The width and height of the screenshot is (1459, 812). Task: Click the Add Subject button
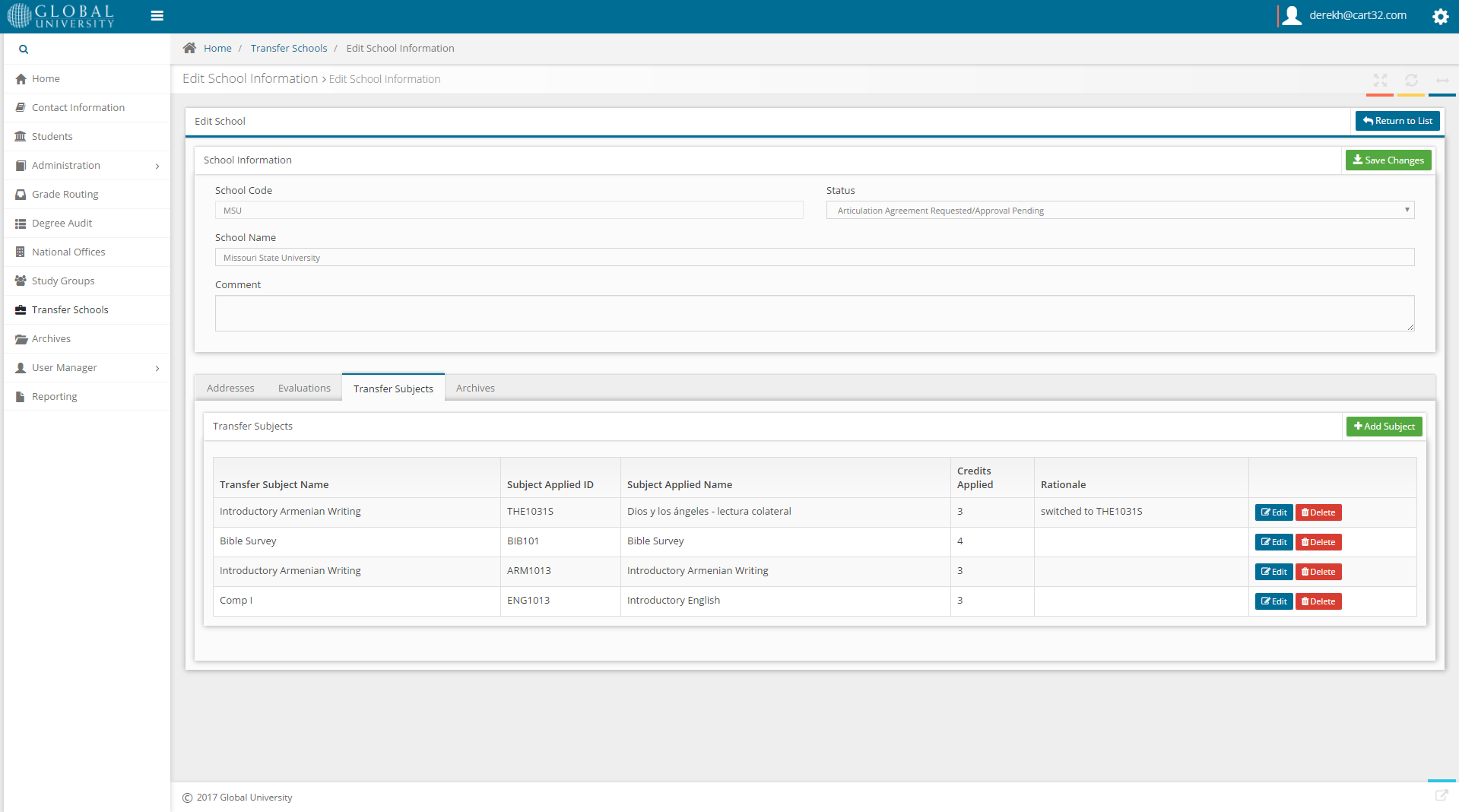pyautogui.click(x=1384, y=427)
